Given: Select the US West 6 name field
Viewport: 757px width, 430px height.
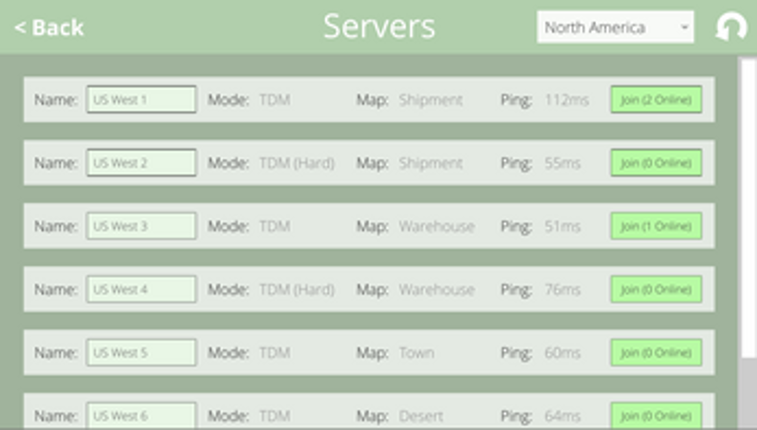Looking at the screenshot, I should pos(141,415).
